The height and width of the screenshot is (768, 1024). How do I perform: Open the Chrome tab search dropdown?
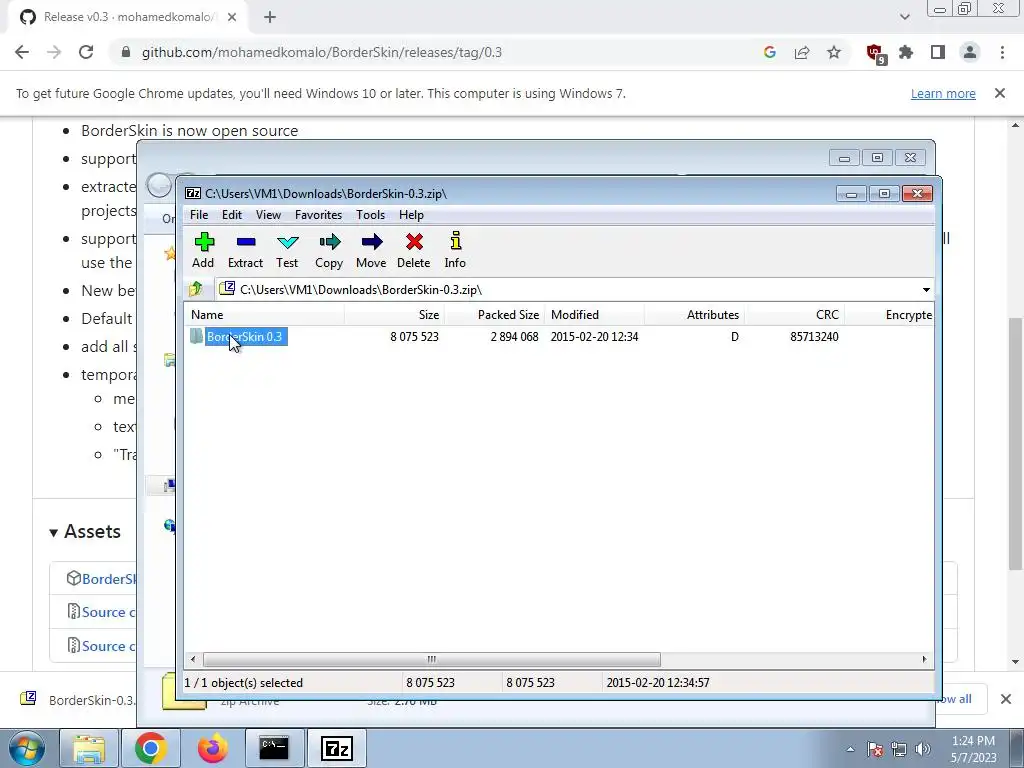click(904, 17)
